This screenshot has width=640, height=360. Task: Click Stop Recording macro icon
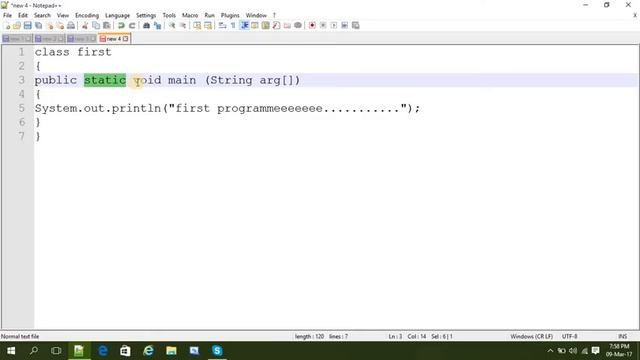pos(323,26)
